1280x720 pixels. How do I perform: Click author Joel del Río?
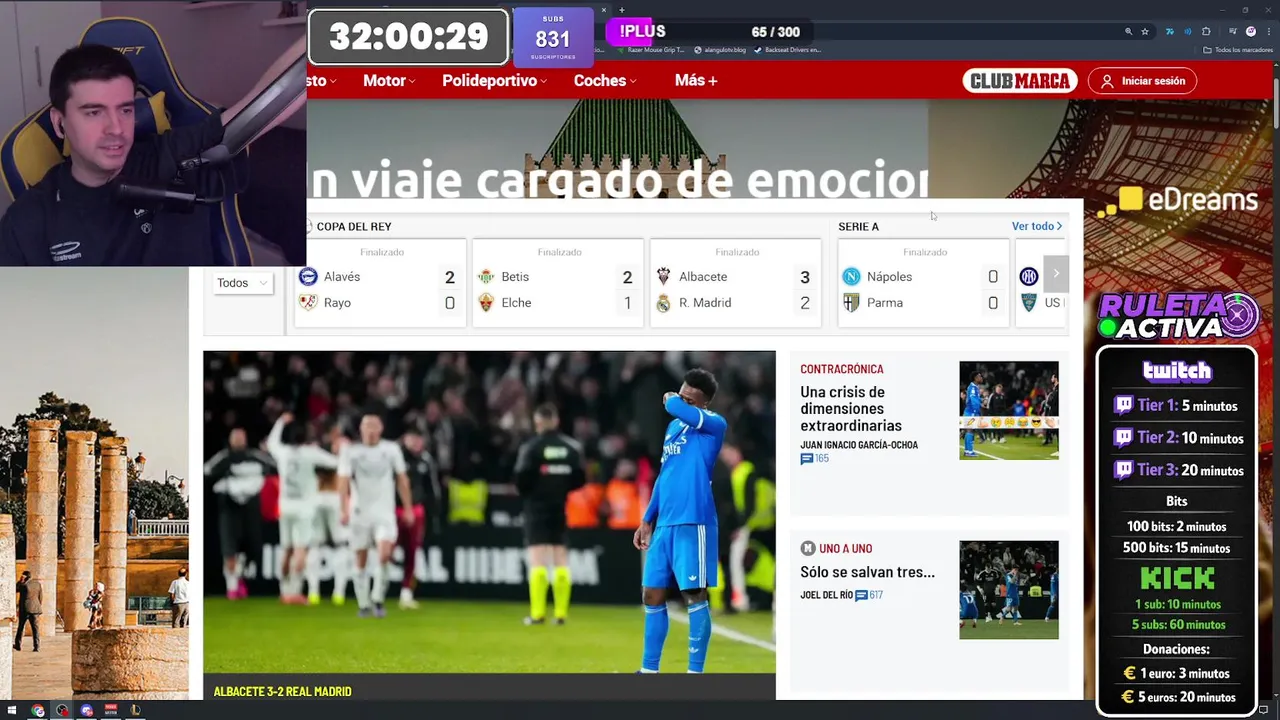pyautogui.click(x=826, y=595)
